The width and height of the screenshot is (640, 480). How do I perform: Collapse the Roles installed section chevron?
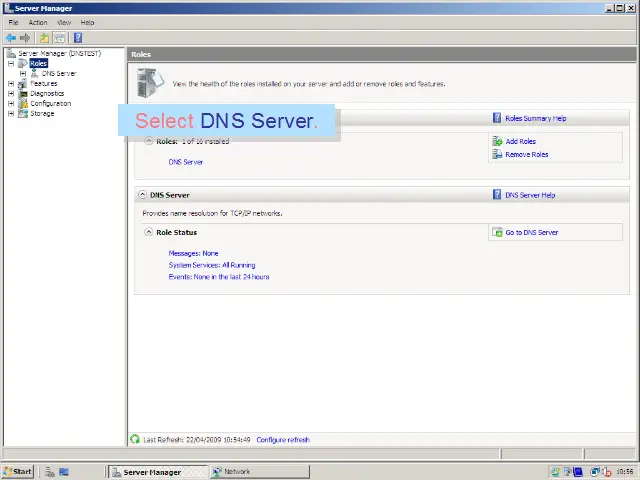[x=149, y=141]
